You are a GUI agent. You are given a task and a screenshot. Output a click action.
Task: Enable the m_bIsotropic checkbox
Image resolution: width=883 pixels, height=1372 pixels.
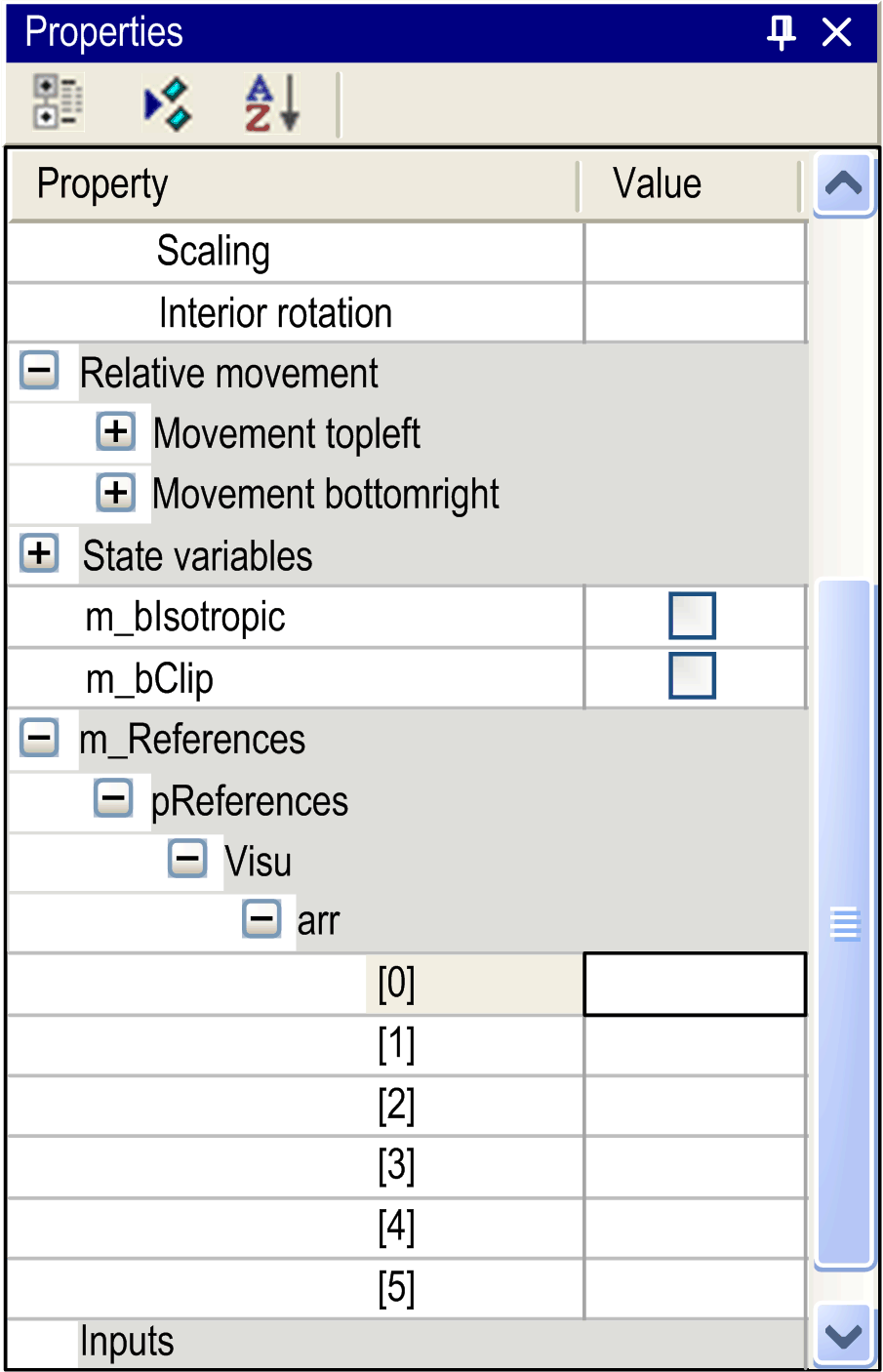692,616
